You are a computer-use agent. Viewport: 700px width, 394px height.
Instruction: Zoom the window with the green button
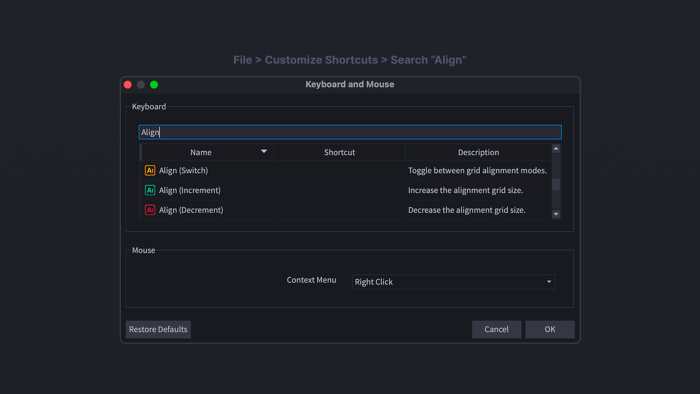pyautogui.click(x=154, y=85)
